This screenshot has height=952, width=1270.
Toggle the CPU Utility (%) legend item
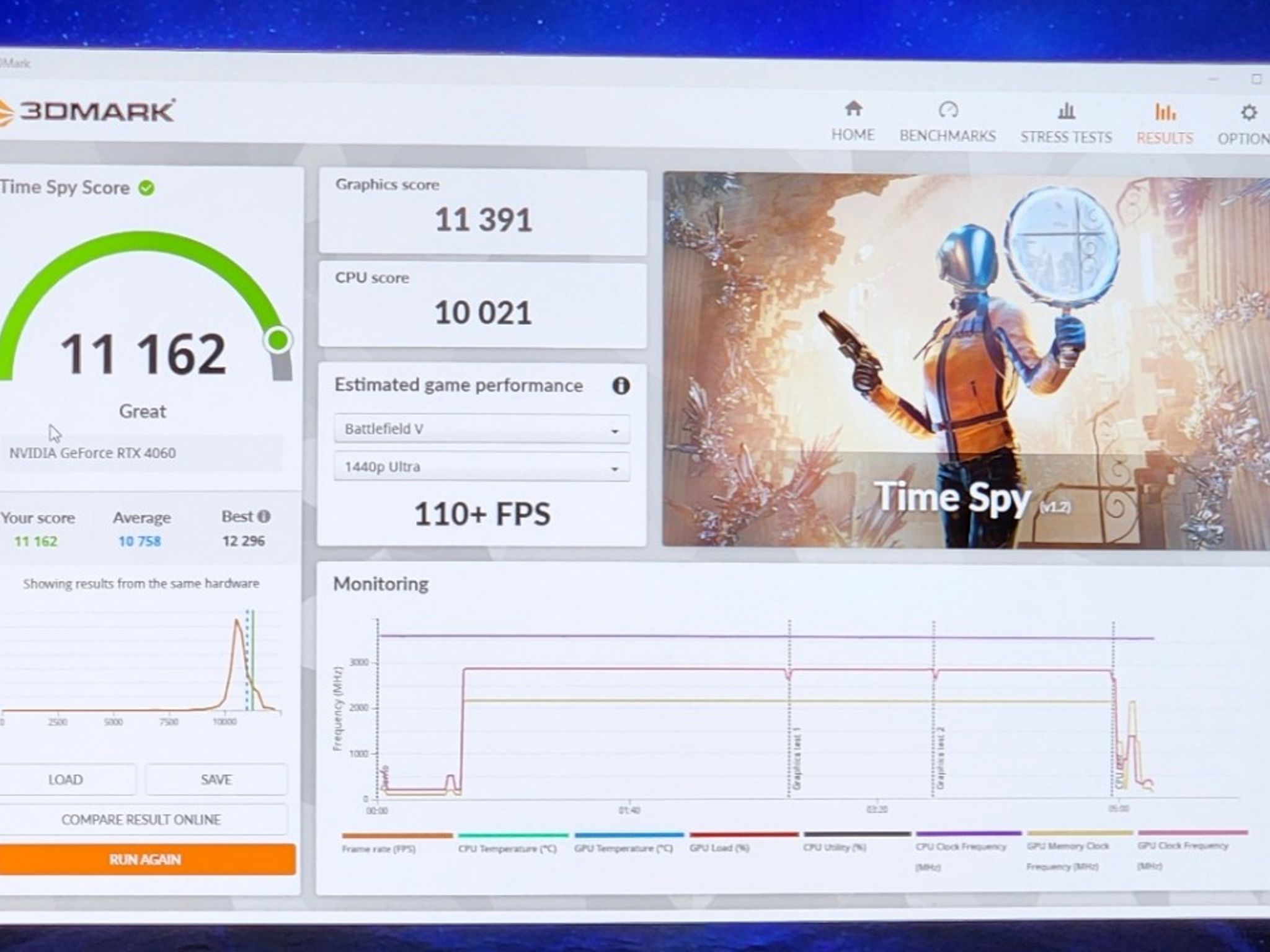click(x=857, y=843)
